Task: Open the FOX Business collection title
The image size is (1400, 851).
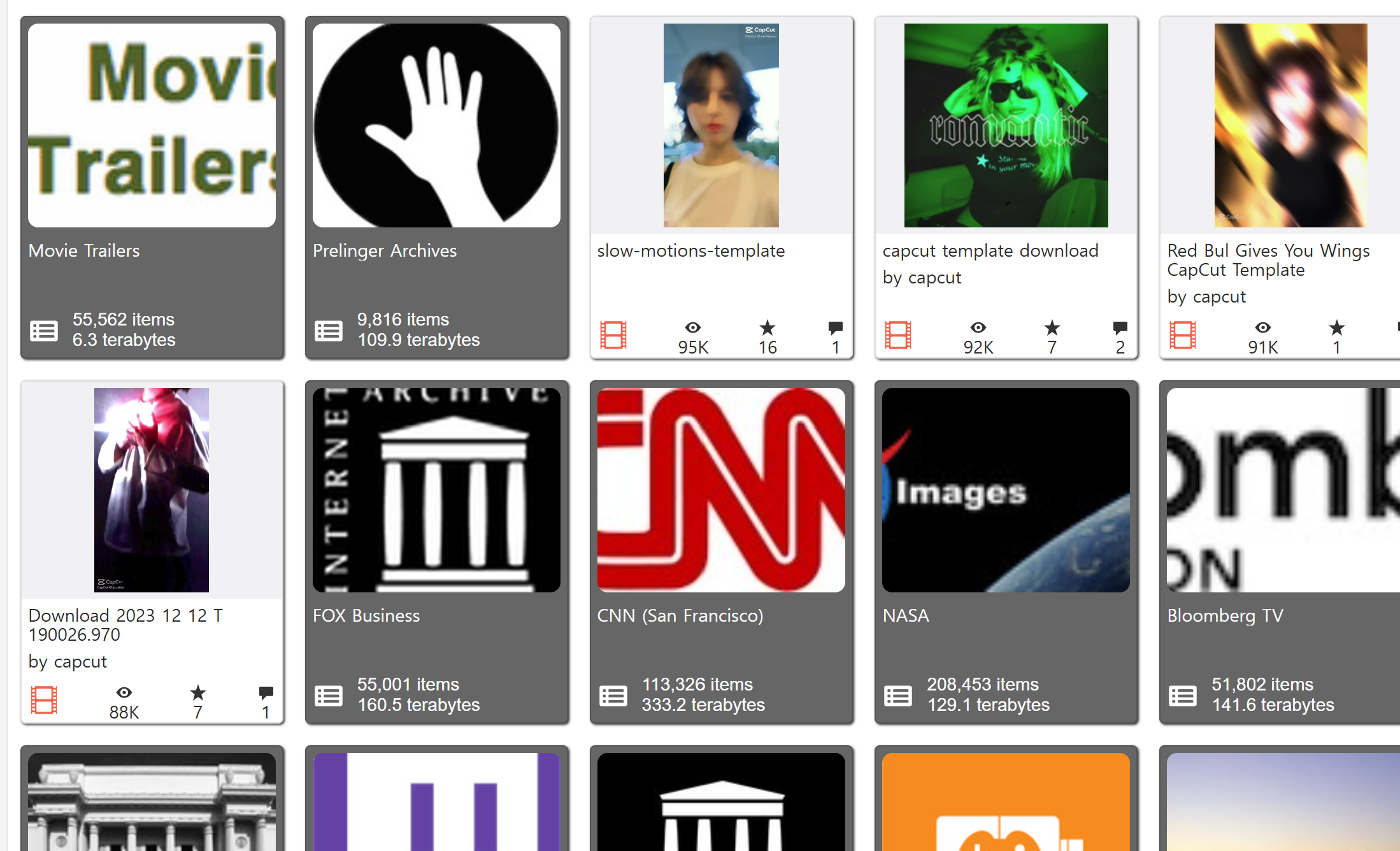Action: (x=366, y=616)
